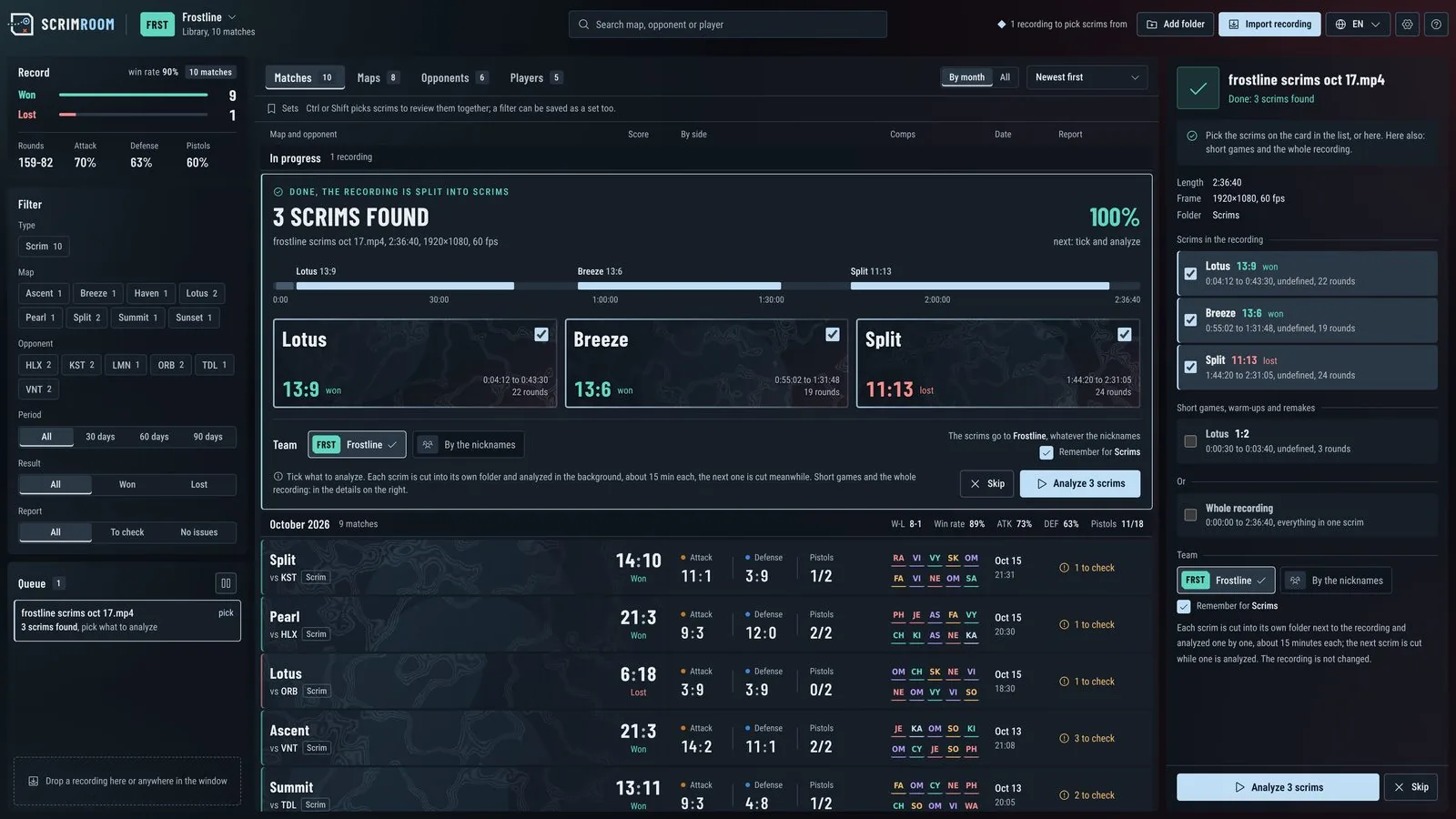Open the Frostline team dropdown in center card
This screenshot has height=819, width=1456.
357,445
